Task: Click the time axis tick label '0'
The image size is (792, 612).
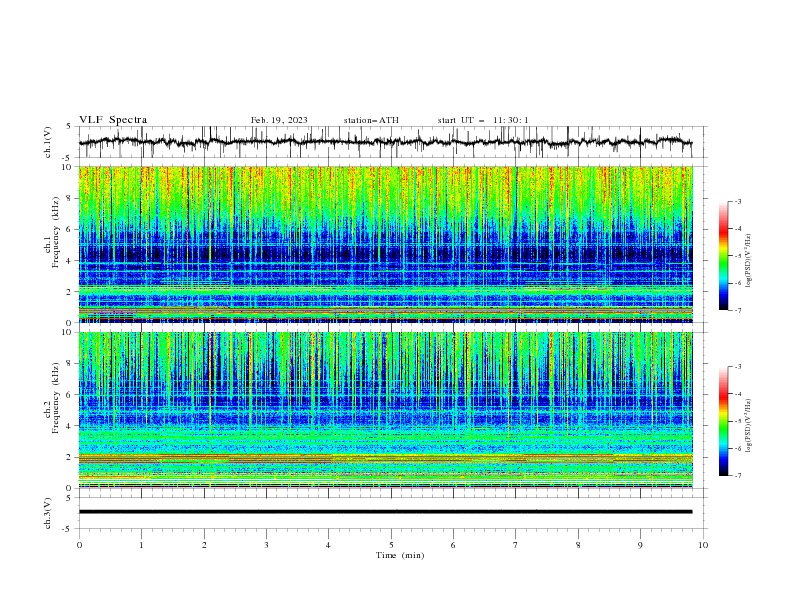Action: click(79, 545)
